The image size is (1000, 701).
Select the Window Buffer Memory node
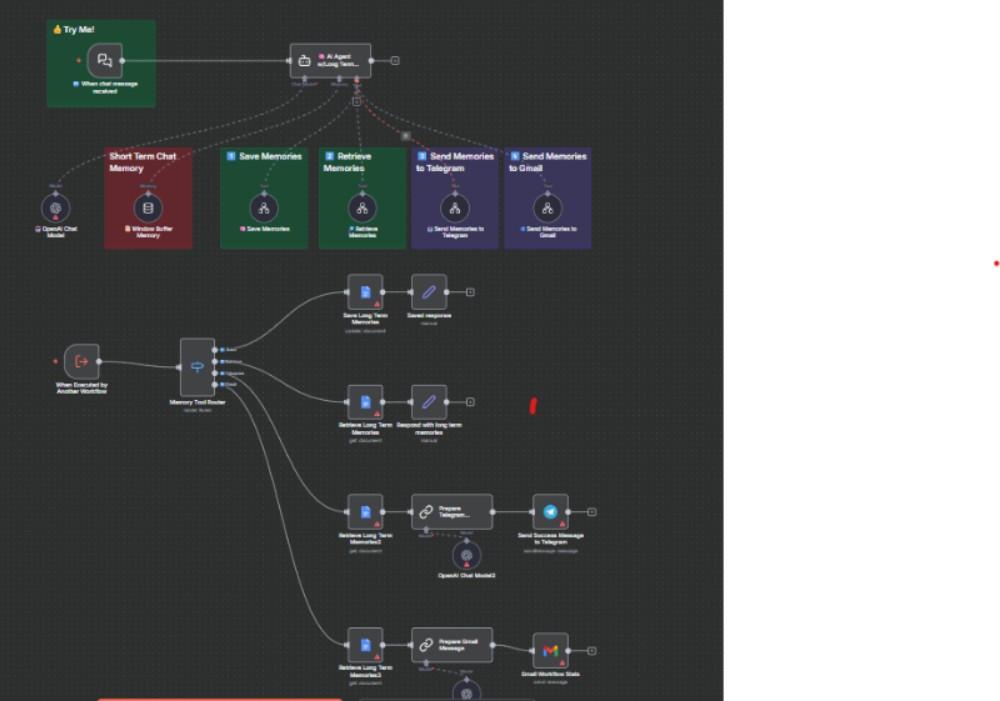tap(148, 208)
